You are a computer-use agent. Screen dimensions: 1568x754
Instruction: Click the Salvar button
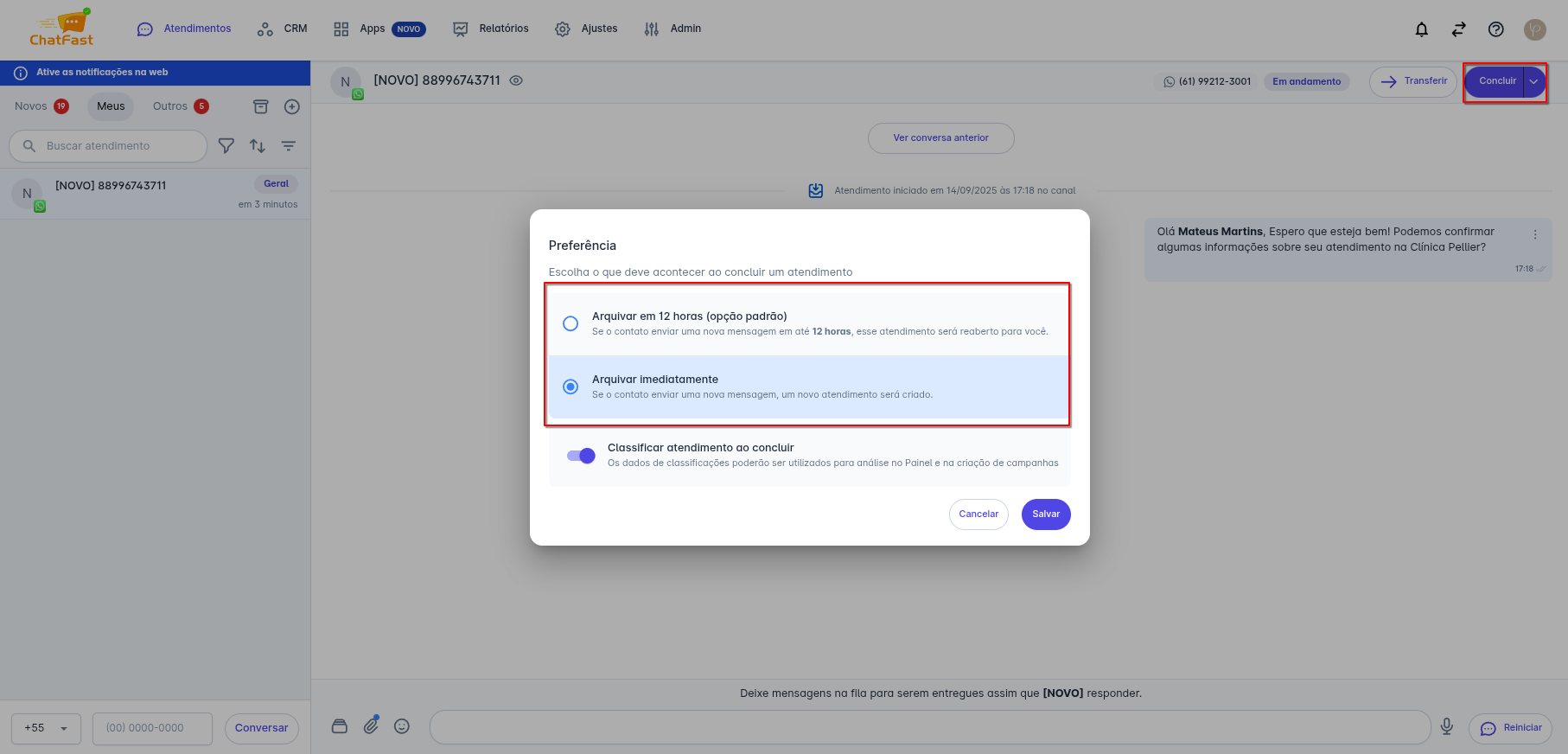coord(1046,514)
